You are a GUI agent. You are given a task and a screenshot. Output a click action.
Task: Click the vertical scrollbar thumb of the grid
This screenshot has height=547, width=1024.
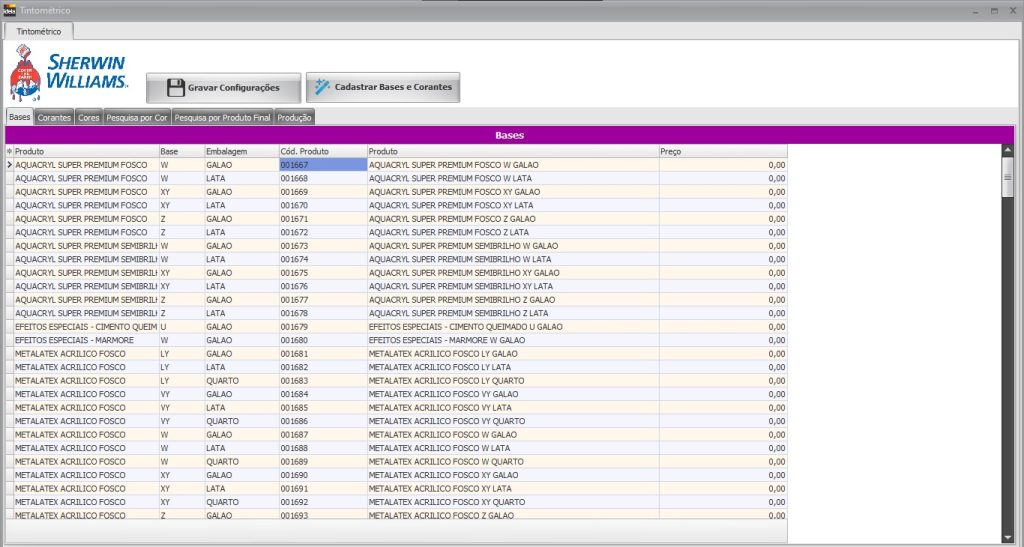(1008, 177)
